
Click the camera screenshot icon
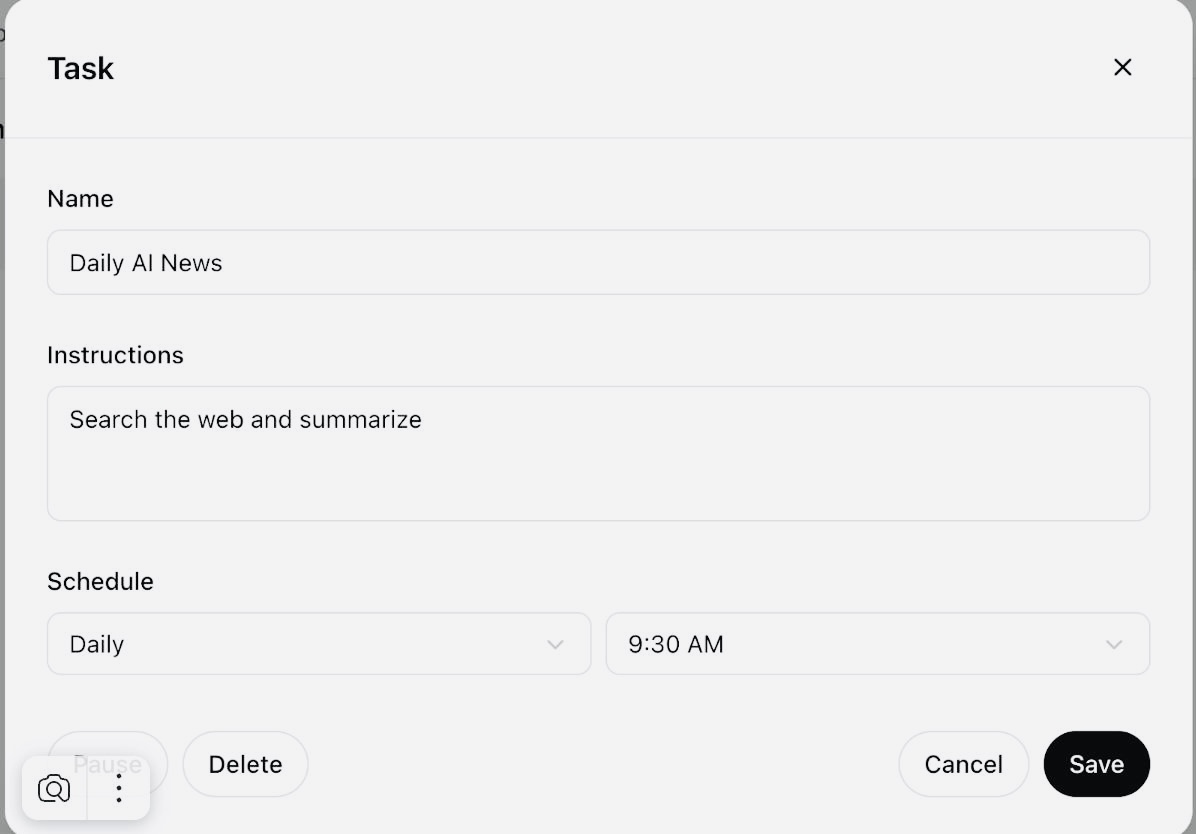54,789
